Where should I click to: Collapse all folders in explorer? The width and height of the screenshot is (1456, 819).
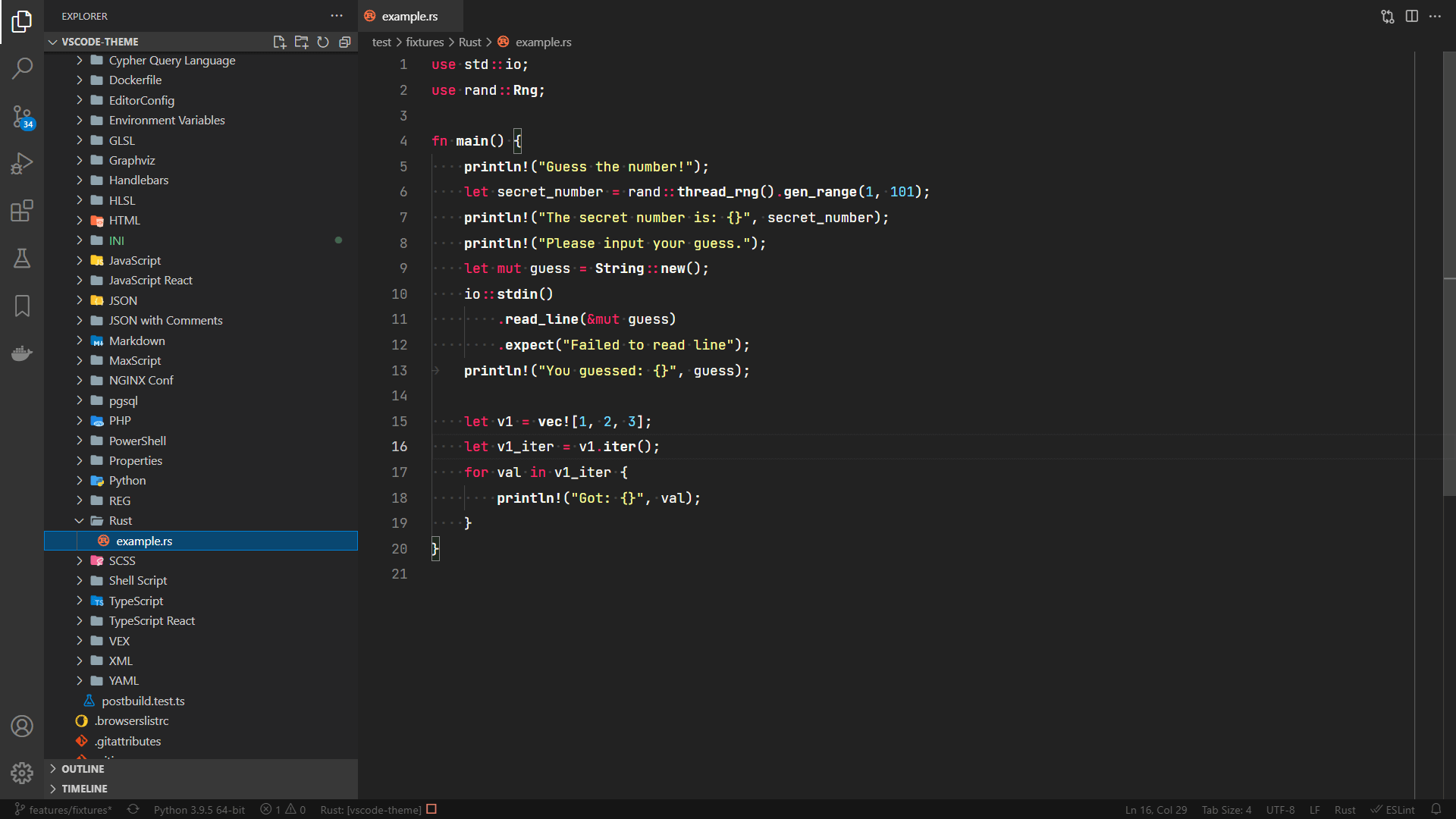pyautogui.click(x=345, y=42)
